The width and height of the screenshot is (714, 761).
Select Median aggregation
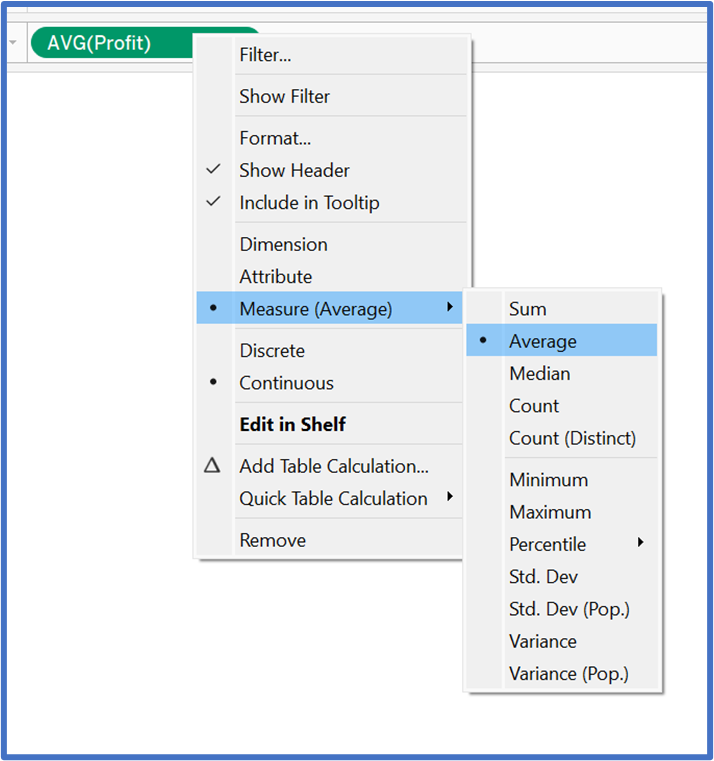[539, 373]
